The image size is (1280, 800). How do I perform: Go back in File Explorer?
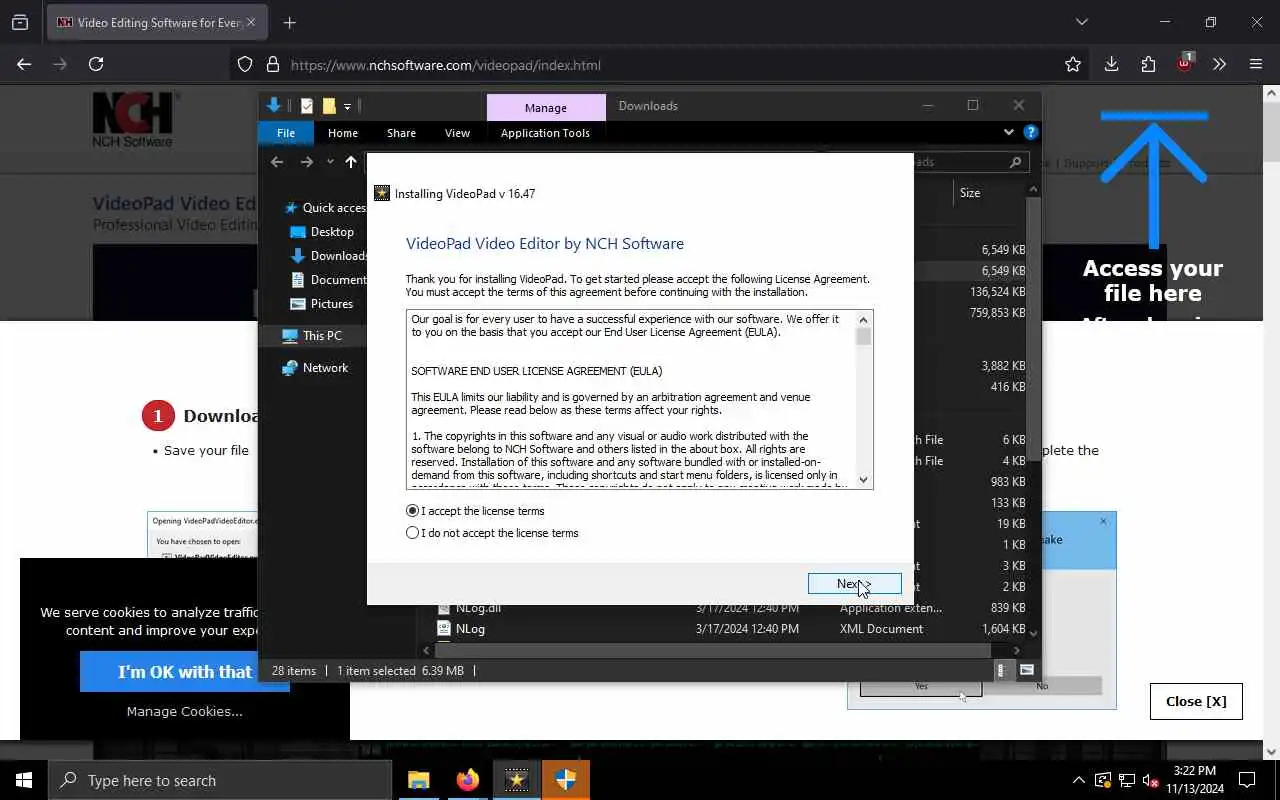click(277, 162)
